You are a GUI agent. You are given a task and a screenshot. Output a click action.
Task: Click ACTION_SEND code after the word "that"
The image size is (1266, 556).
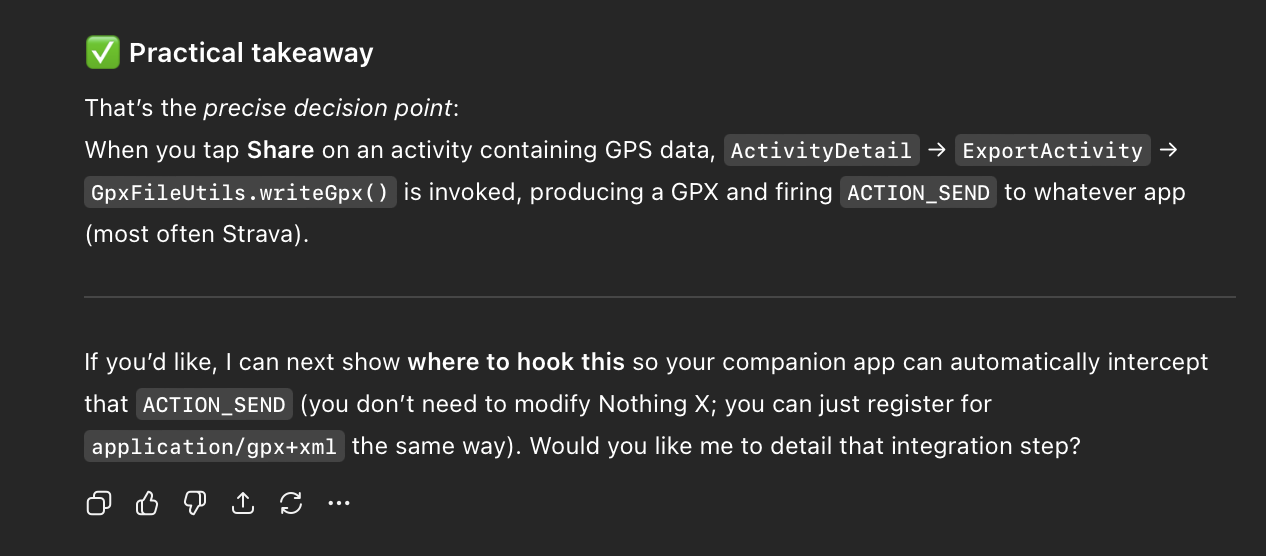[215, 405]
